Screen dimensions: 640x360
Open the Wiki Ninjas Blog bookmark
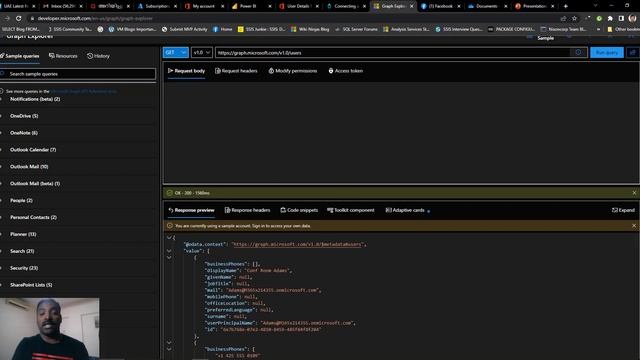pos(310,29)
